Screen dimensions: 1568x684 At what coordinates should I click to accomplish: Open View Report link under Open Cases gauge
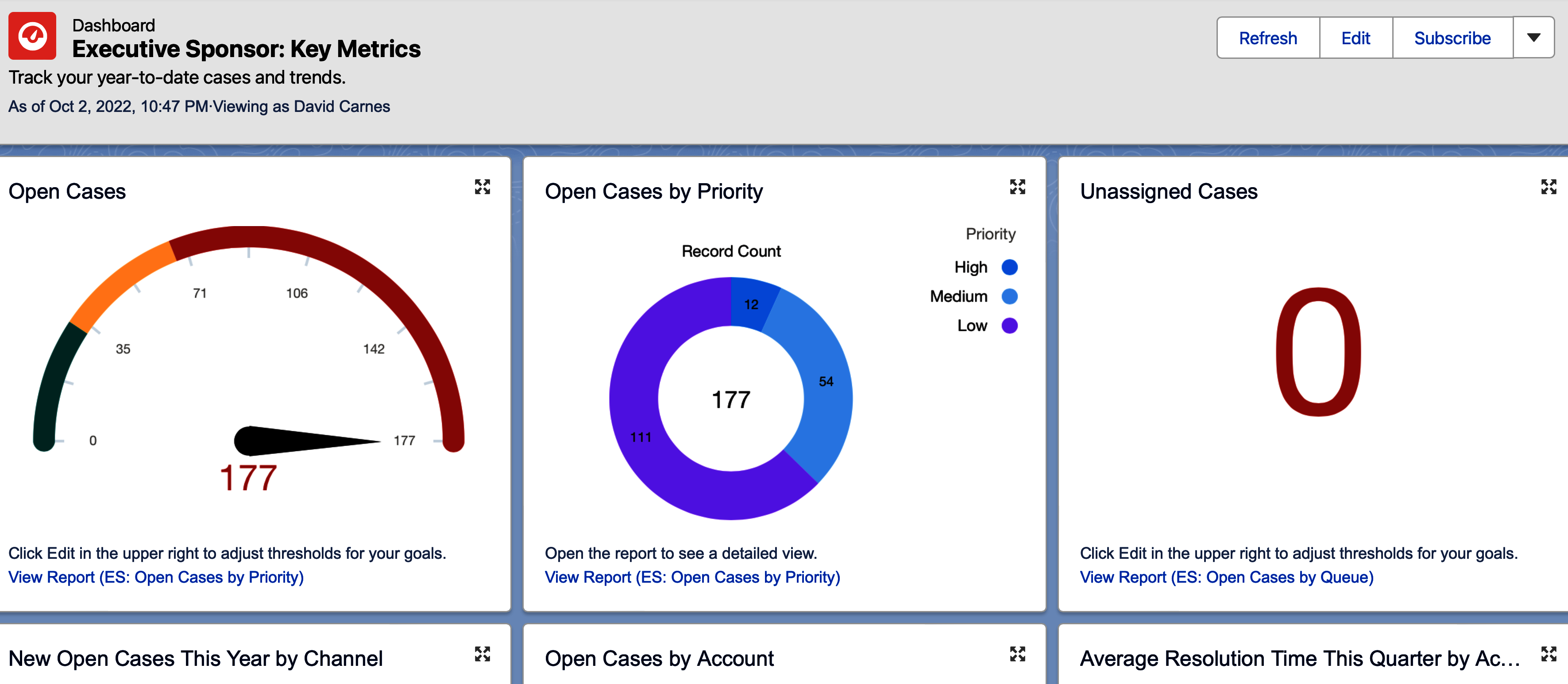(x=156, y=577)
